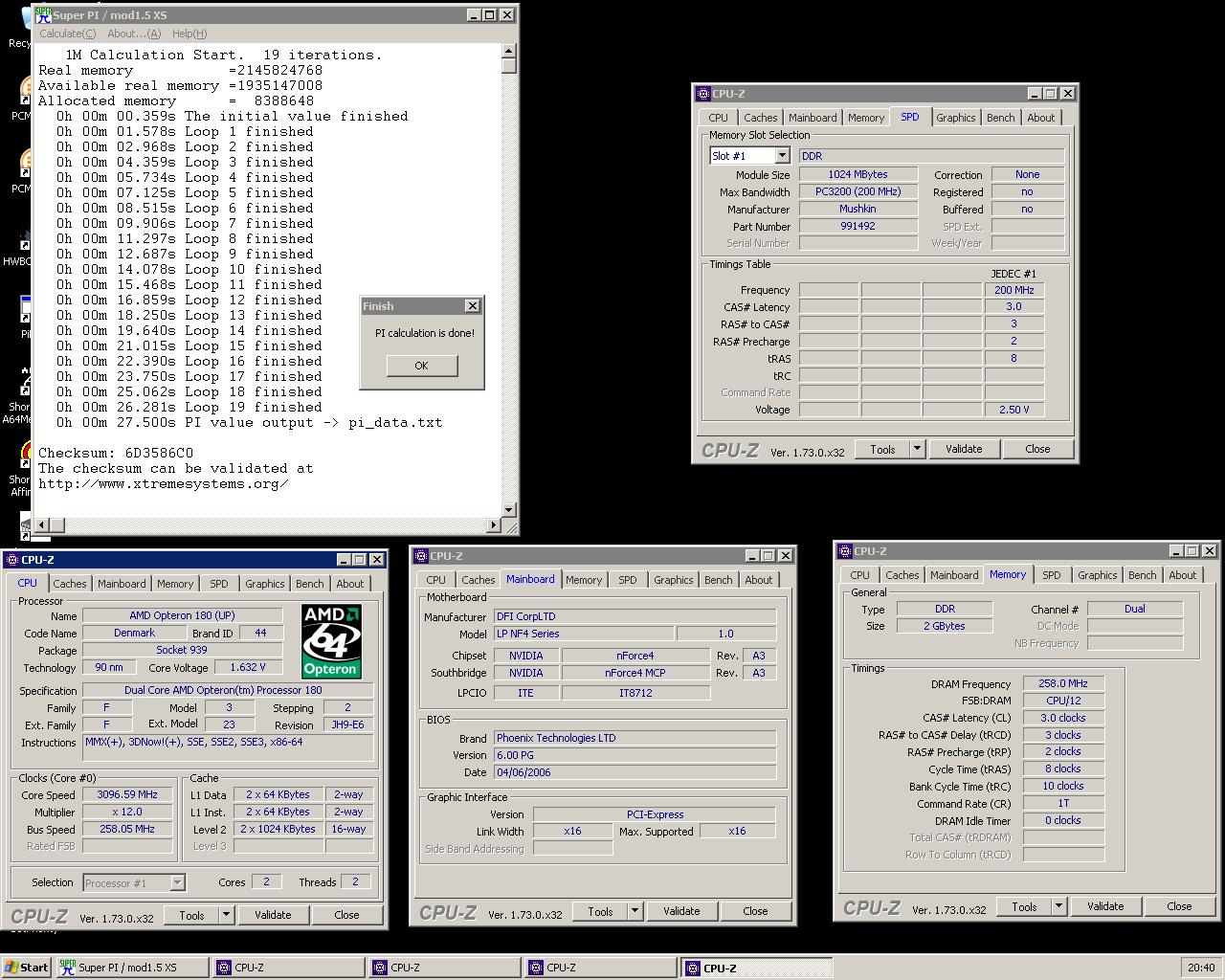Click Validate in the SPD window
The image size is (1225, 980).
pyautogui.click(x=964, y=449)
